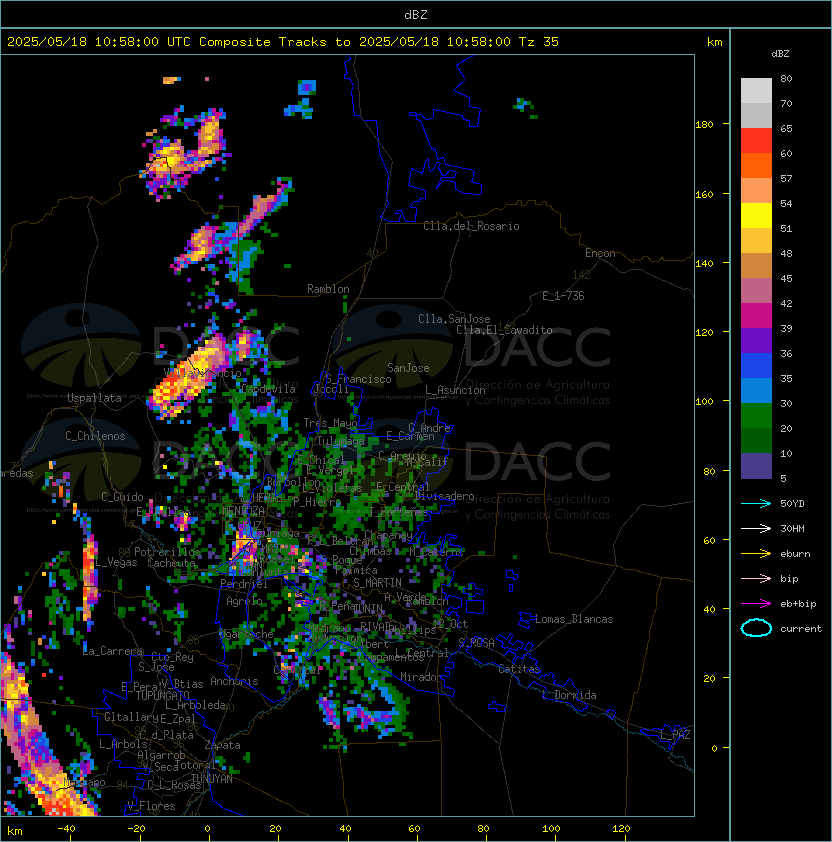The width and height of the screenshot is (832, 842).
Task: Click the Clla.del_Rosario label
Action: click(471, 226)
